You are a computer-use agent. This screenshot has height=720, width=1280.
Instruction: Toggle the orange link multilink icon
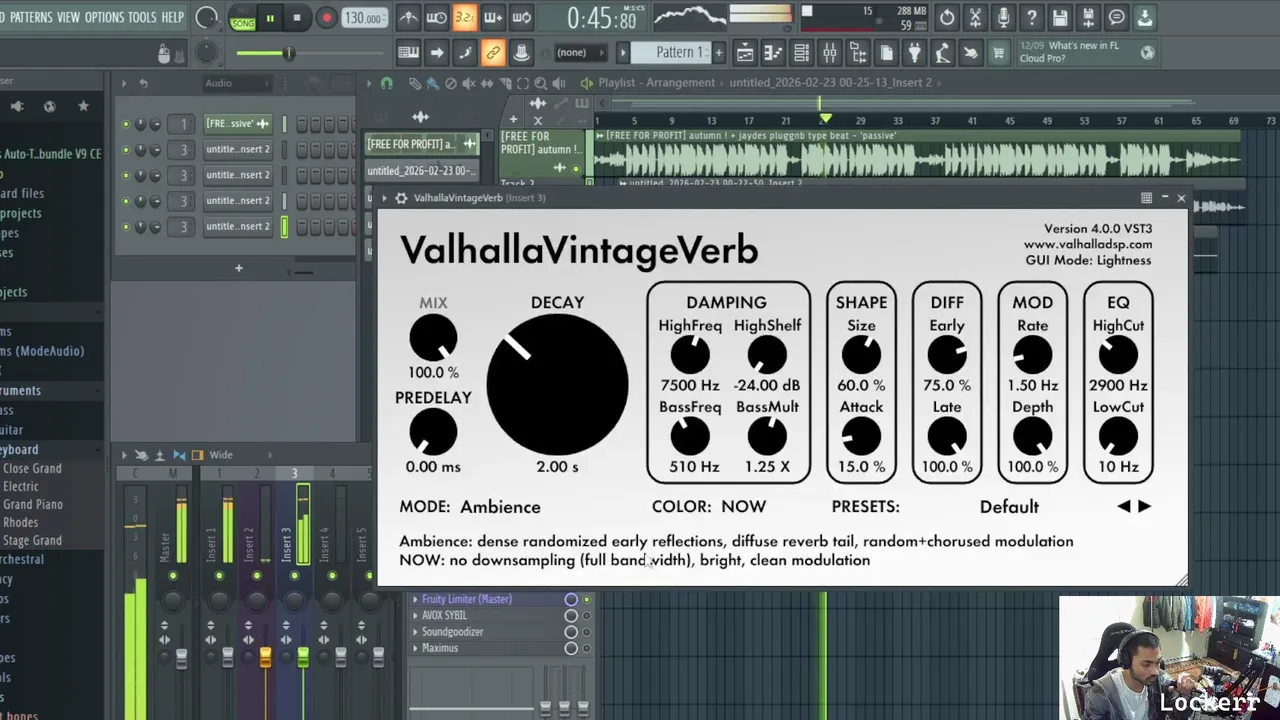point(493,53)
